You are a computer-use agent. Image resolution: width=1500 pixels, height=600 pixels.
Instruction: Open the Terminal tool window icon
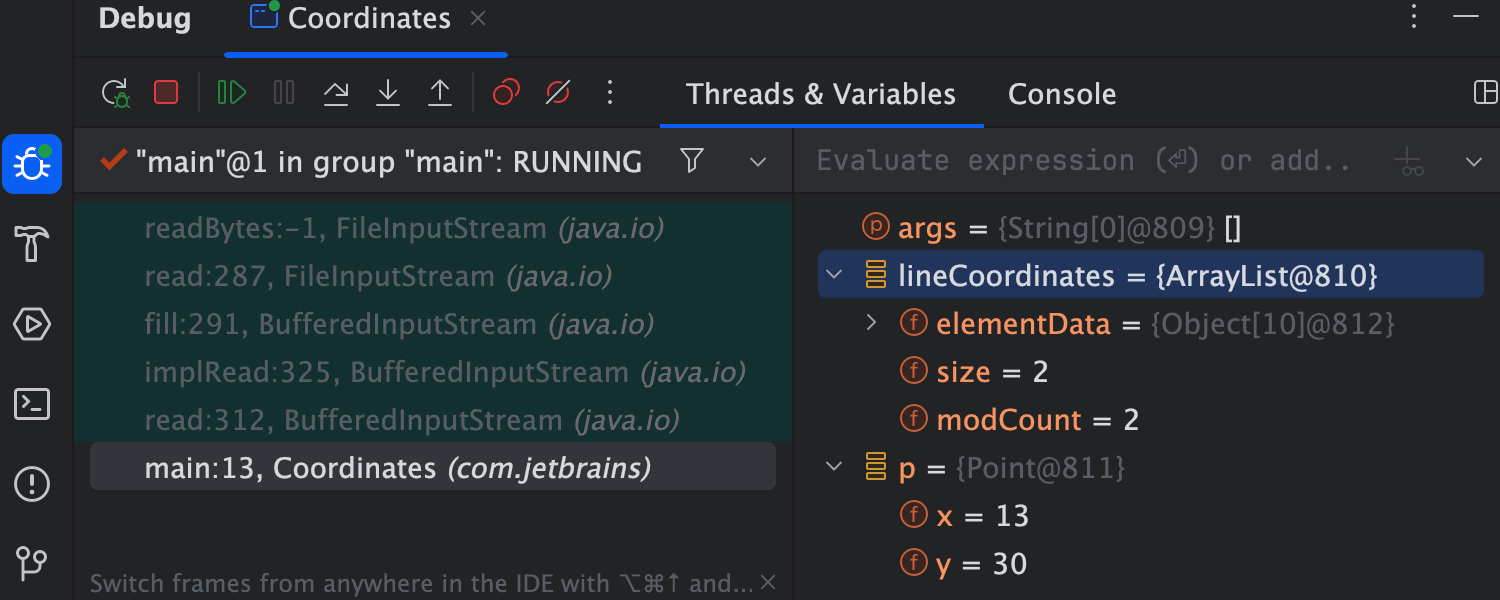pos(32,404)
